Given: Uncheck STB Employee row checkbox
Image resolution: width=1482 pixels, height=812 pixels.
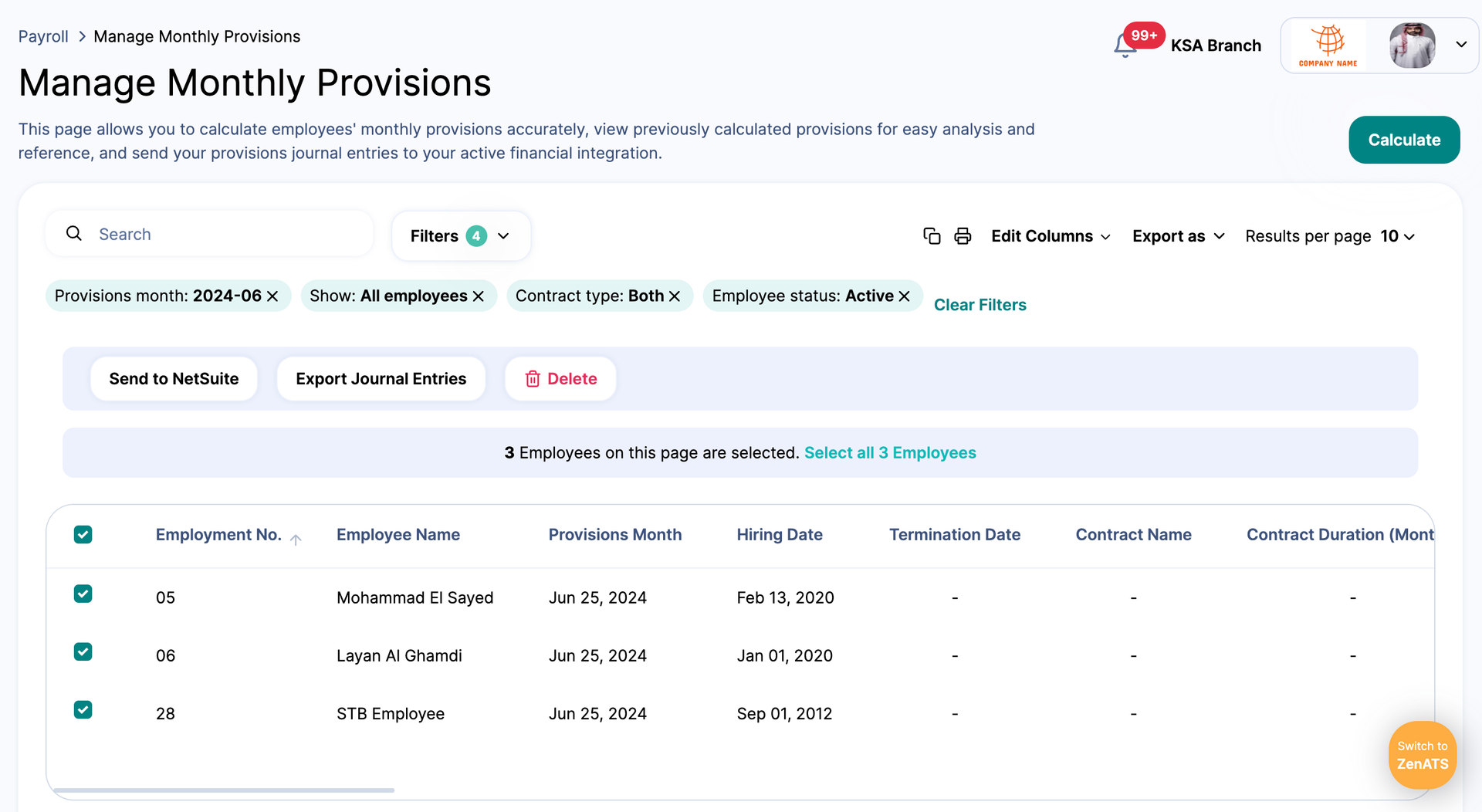Looking at the screenshot, I should (x=83, y=709).
